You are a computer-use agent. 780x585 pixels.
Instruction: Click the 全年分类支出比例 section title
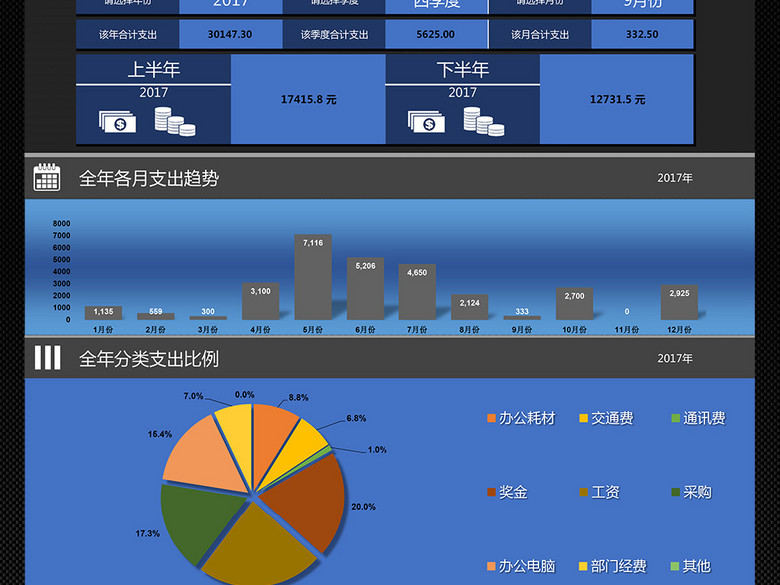pos(149,359)
